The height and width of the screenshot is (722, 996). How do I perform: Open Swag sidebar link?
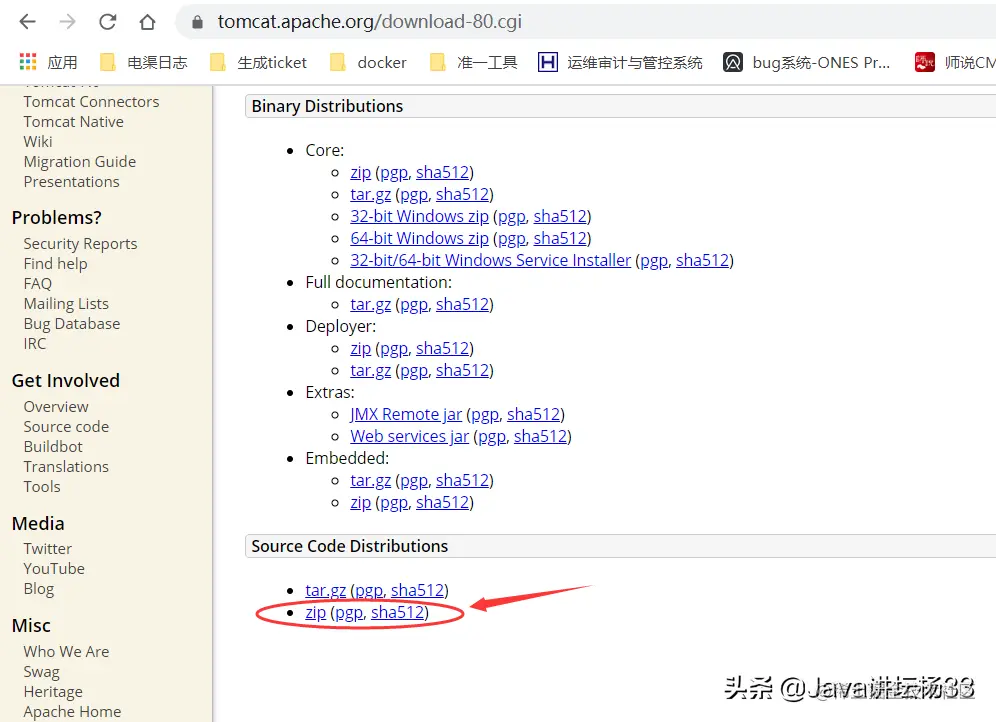pos(41,672)
